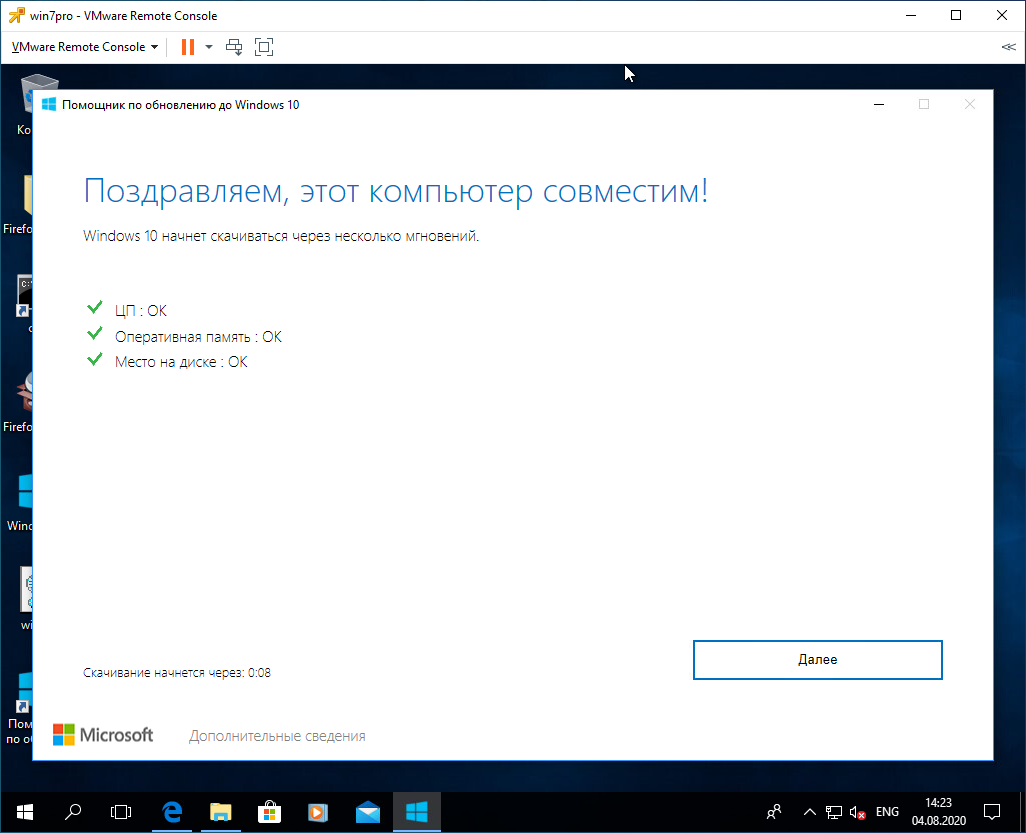The height and width of the screenshot is (833, 1026).
Task: Open the media player taskbar icon
Action: (317, 812)
